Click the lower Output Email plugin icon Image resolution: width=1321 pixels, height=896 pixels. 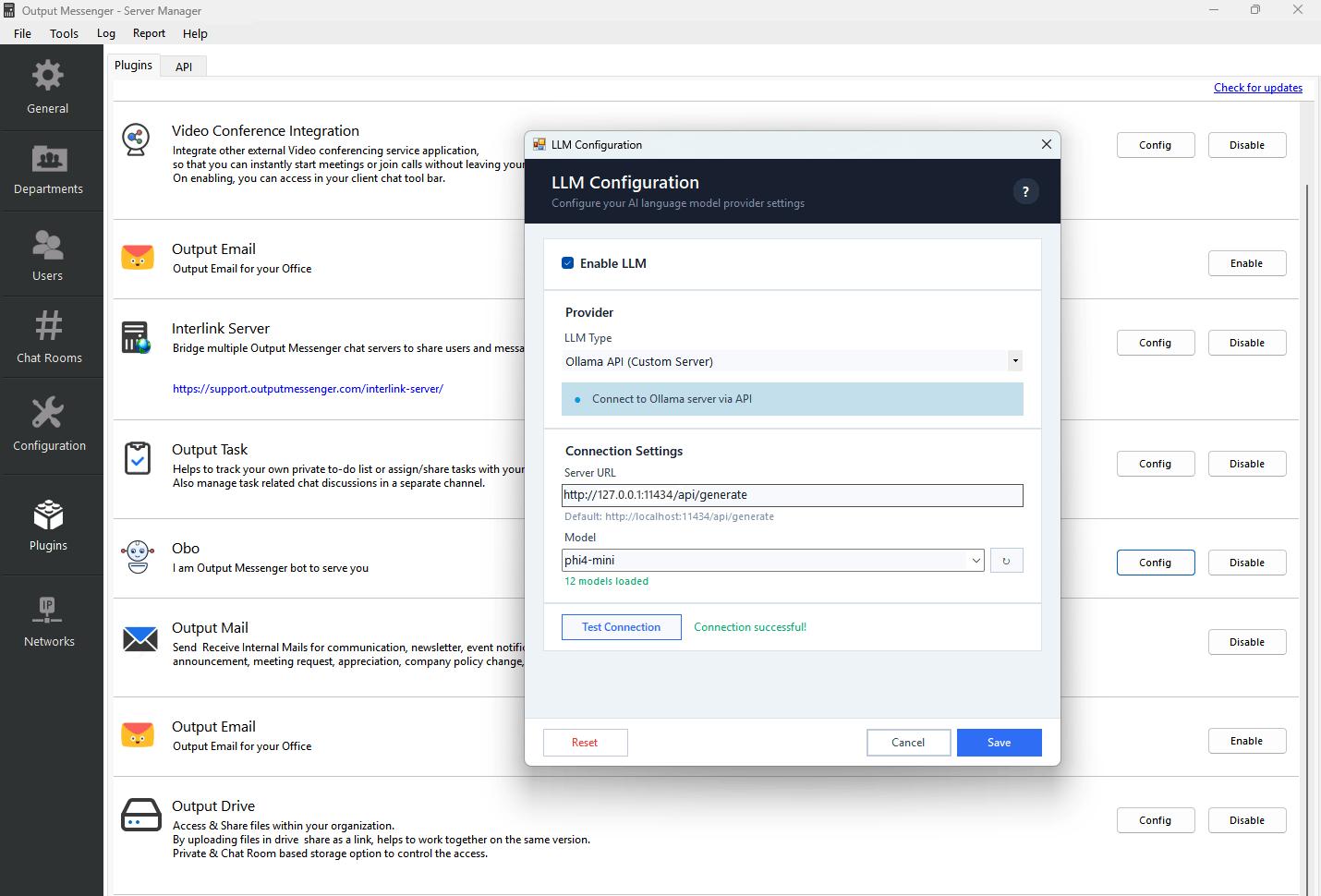138,734
